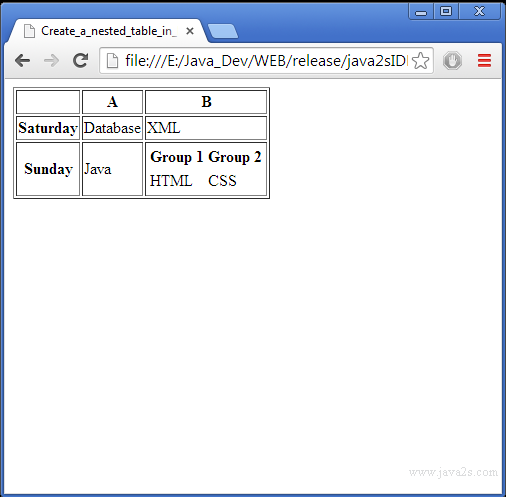Minimize the browser window

coord(421,12)
